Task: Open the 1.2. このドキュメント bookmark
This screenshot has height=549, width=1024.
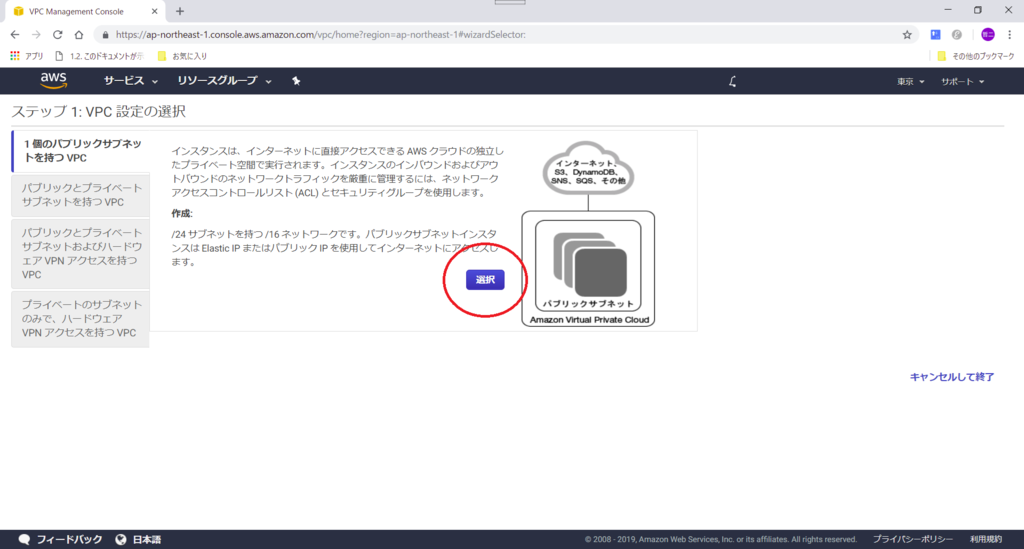Action: click(x=99, y=56)
